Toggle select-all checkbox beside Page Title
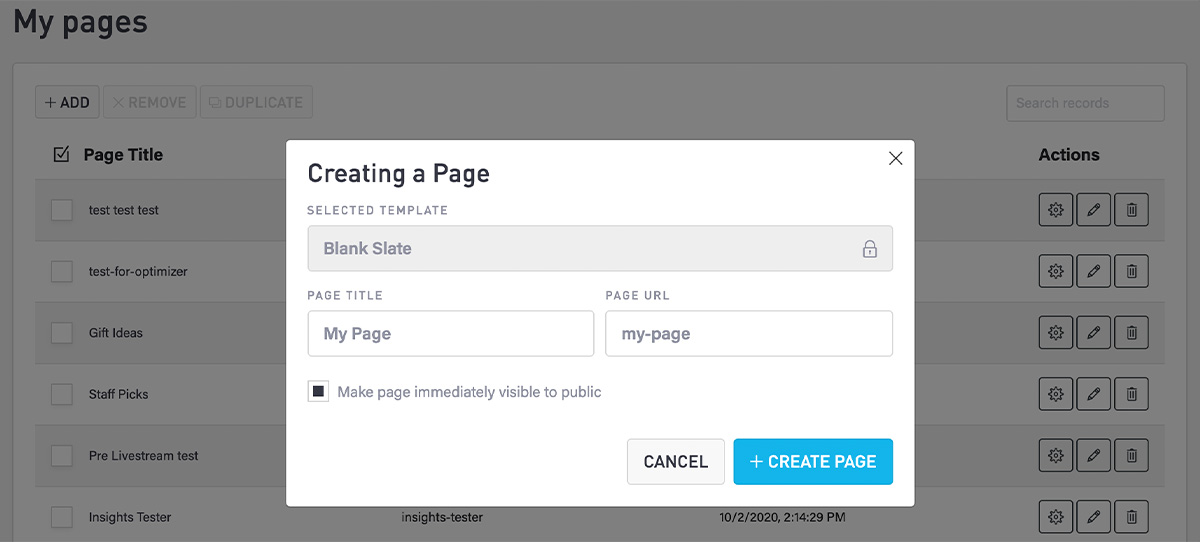Screen dimensions: 1200x542 [x=61, y=154]
